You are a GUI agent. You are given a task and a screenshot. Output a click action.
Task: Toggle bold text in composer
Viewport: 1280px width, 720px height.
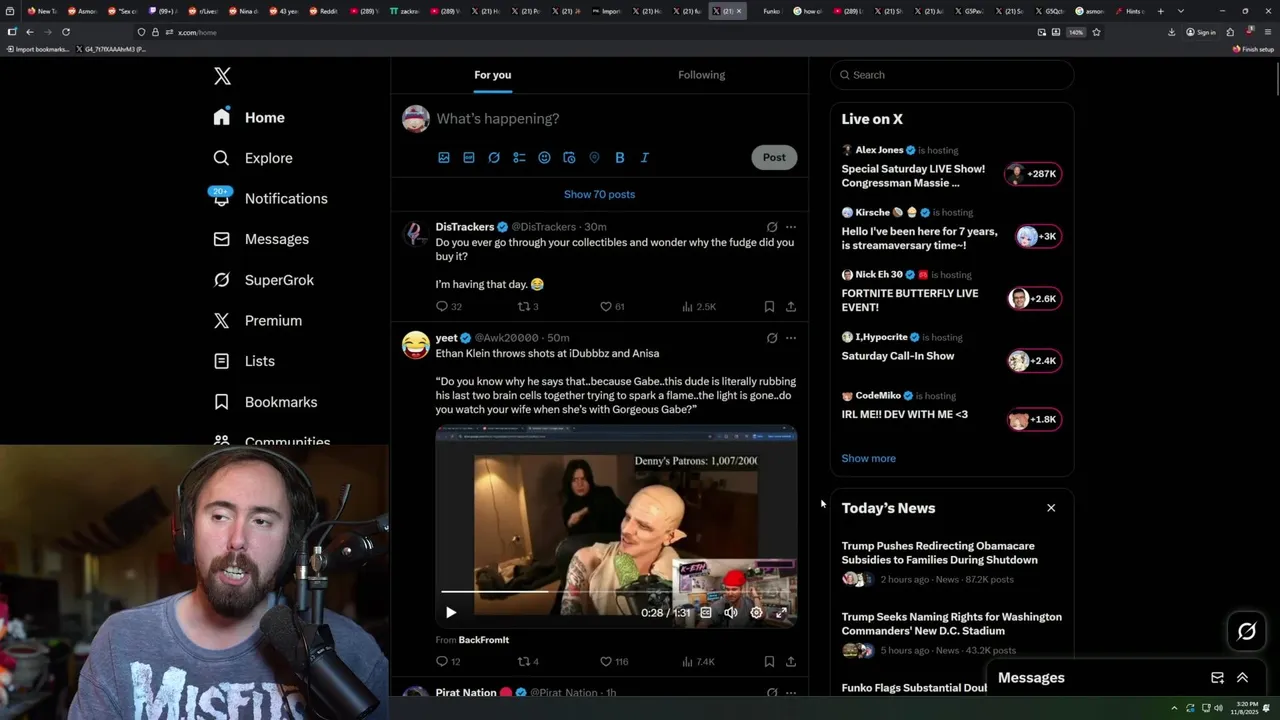[619, 157]
